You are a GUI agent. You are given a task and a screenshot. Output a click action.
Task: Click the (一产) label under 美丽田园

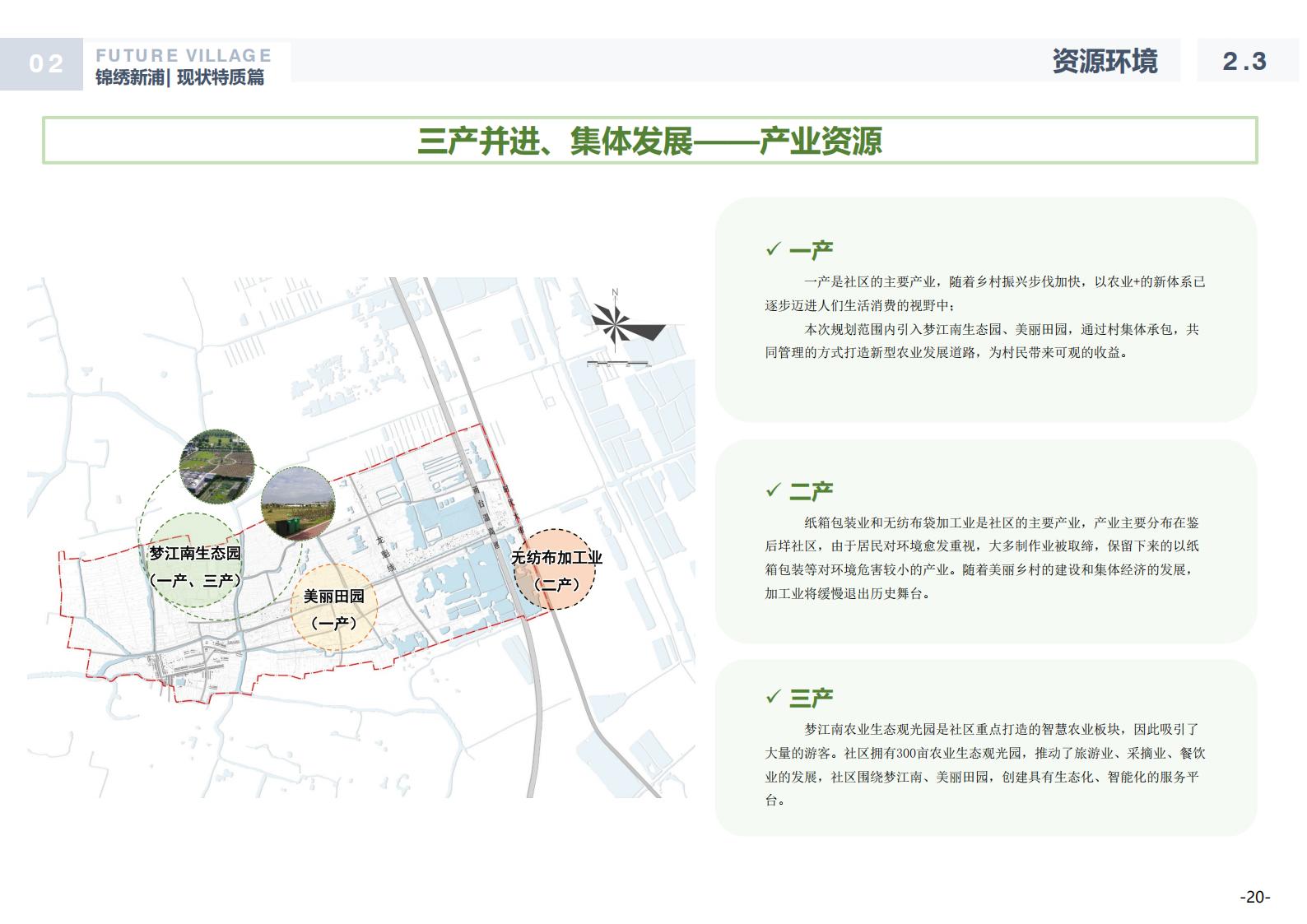(334, 623)
